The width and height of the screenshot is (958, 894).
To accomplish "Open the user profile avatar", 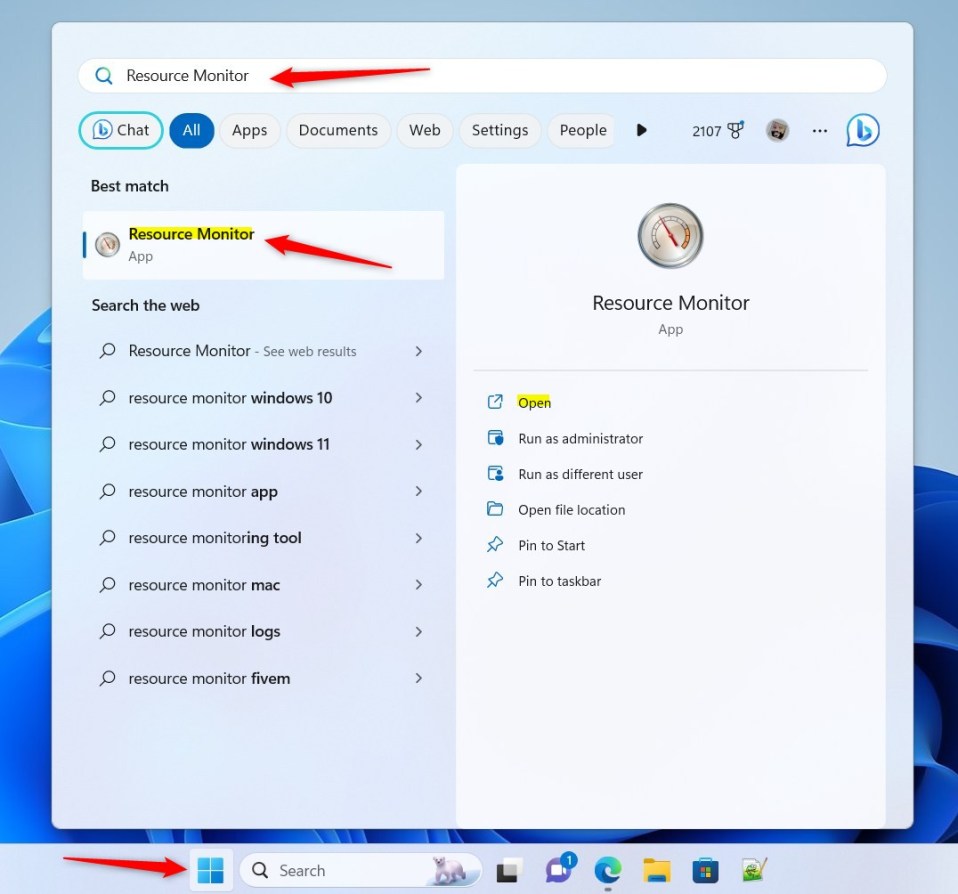I will tap(777, 130).
